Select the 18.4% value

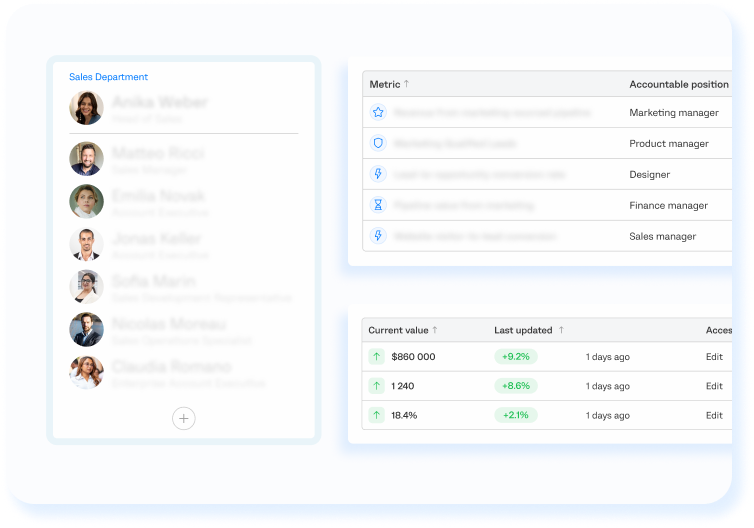[x=404, y=415]
